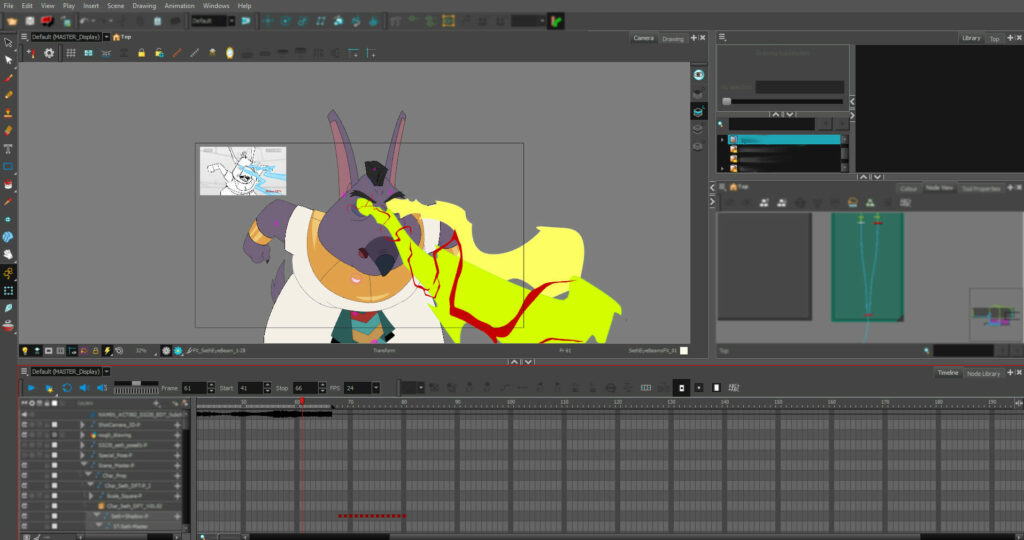
Task: Click the yellow bounding box control icon
Action: [448, 22]
